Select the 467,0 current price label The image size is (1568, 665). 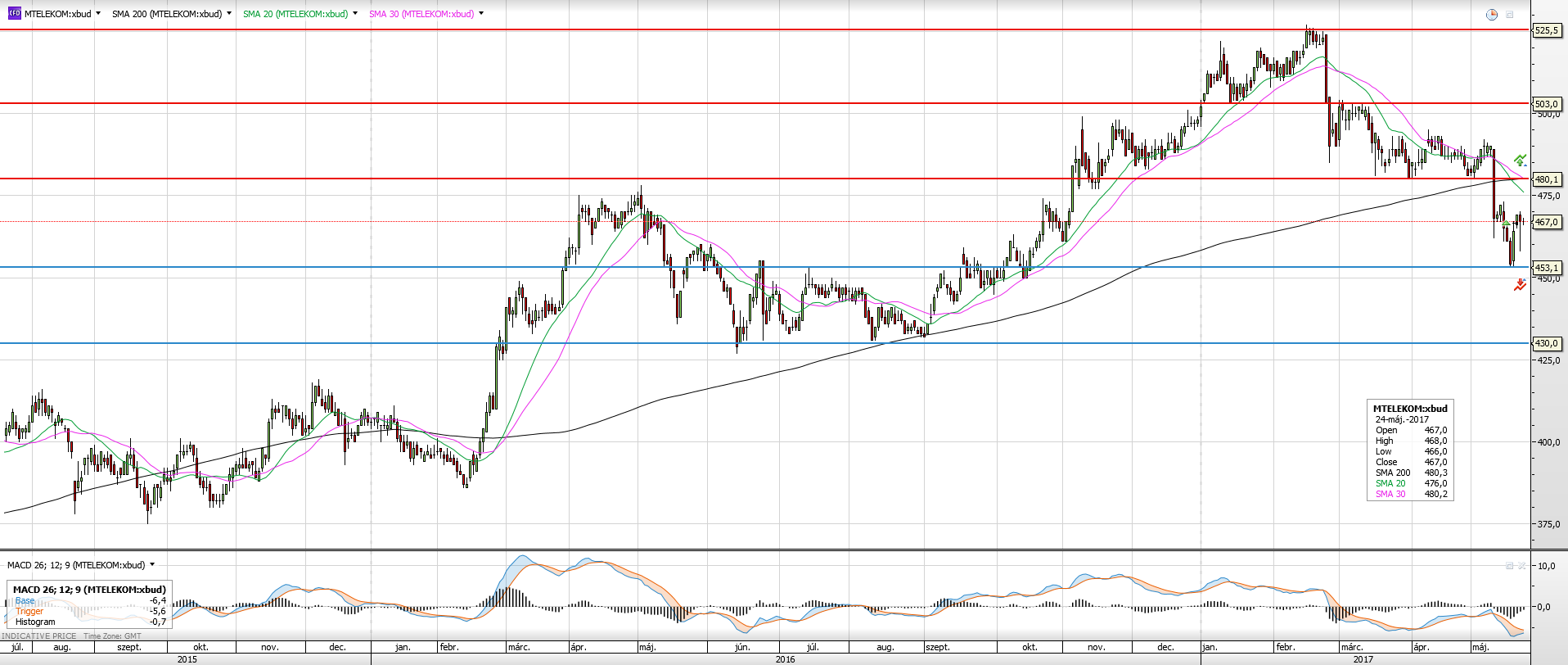coord(1547,222)
